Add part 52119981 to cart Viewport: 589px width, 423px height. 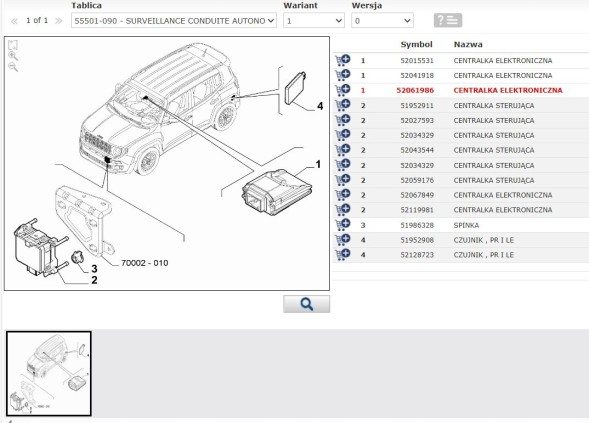click(x=342, y=210)
